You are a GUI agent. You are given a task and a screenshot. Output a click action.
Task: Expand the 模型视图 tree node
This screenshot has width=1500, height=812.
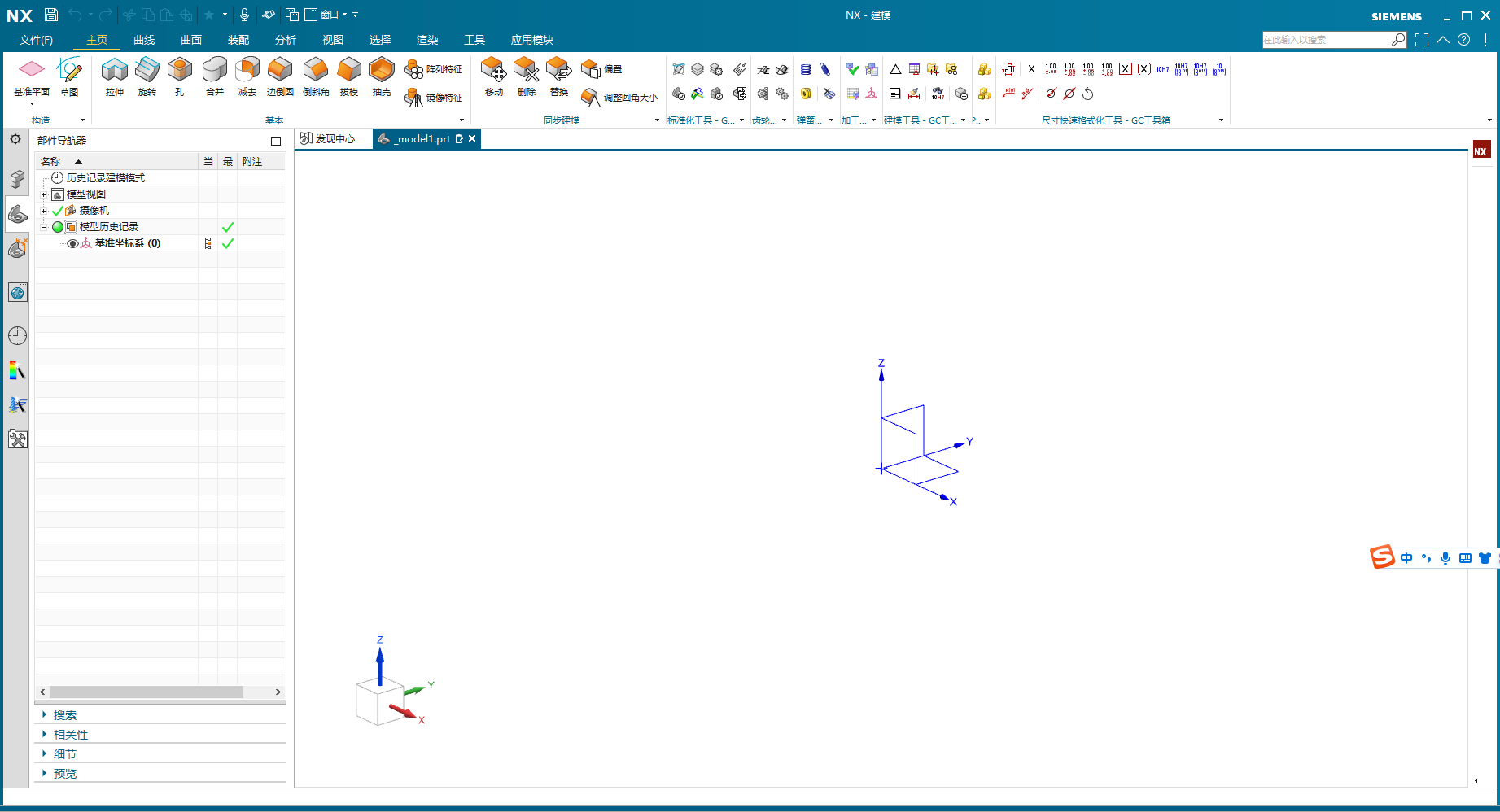coord(44,194)
